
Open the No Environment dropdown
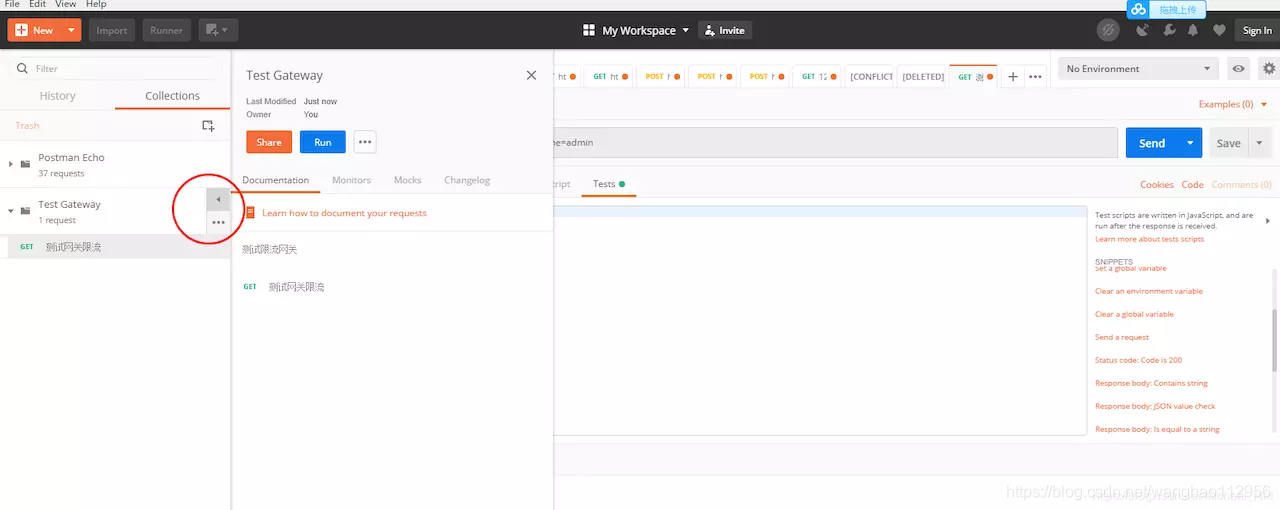(x=1138, y=69)
